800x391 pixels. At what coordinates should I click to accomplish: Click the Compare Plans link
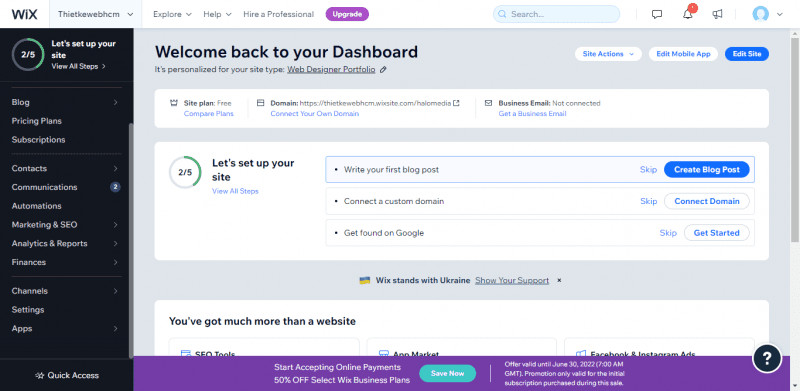[x=209, y=114]
